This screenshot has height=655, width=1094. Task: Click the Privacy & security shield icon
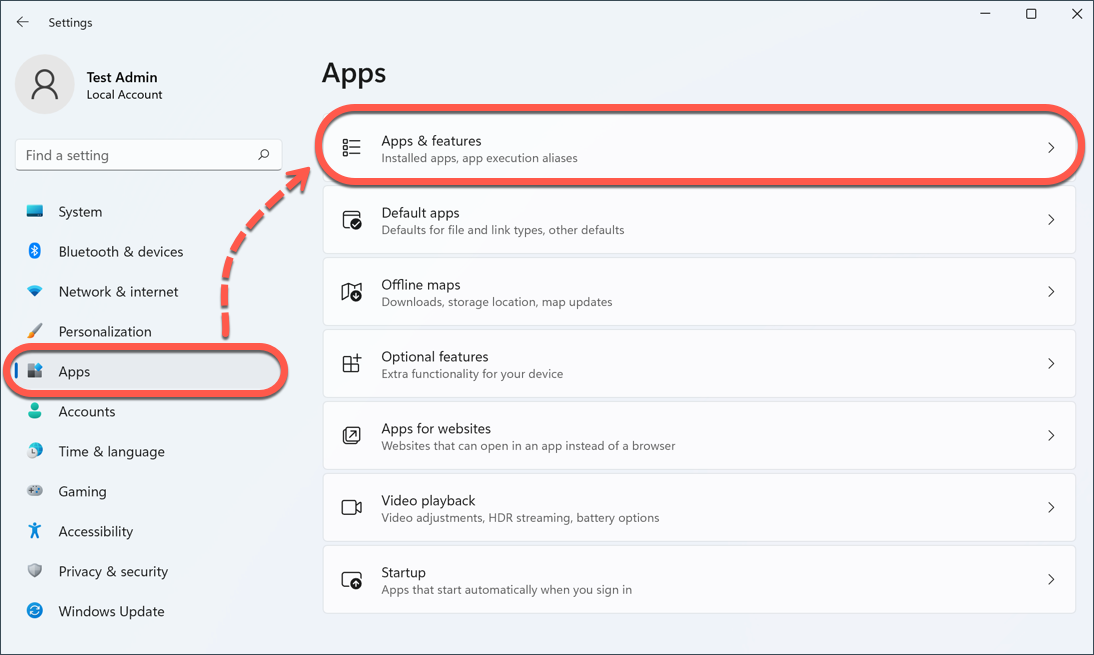coord(35,571)
